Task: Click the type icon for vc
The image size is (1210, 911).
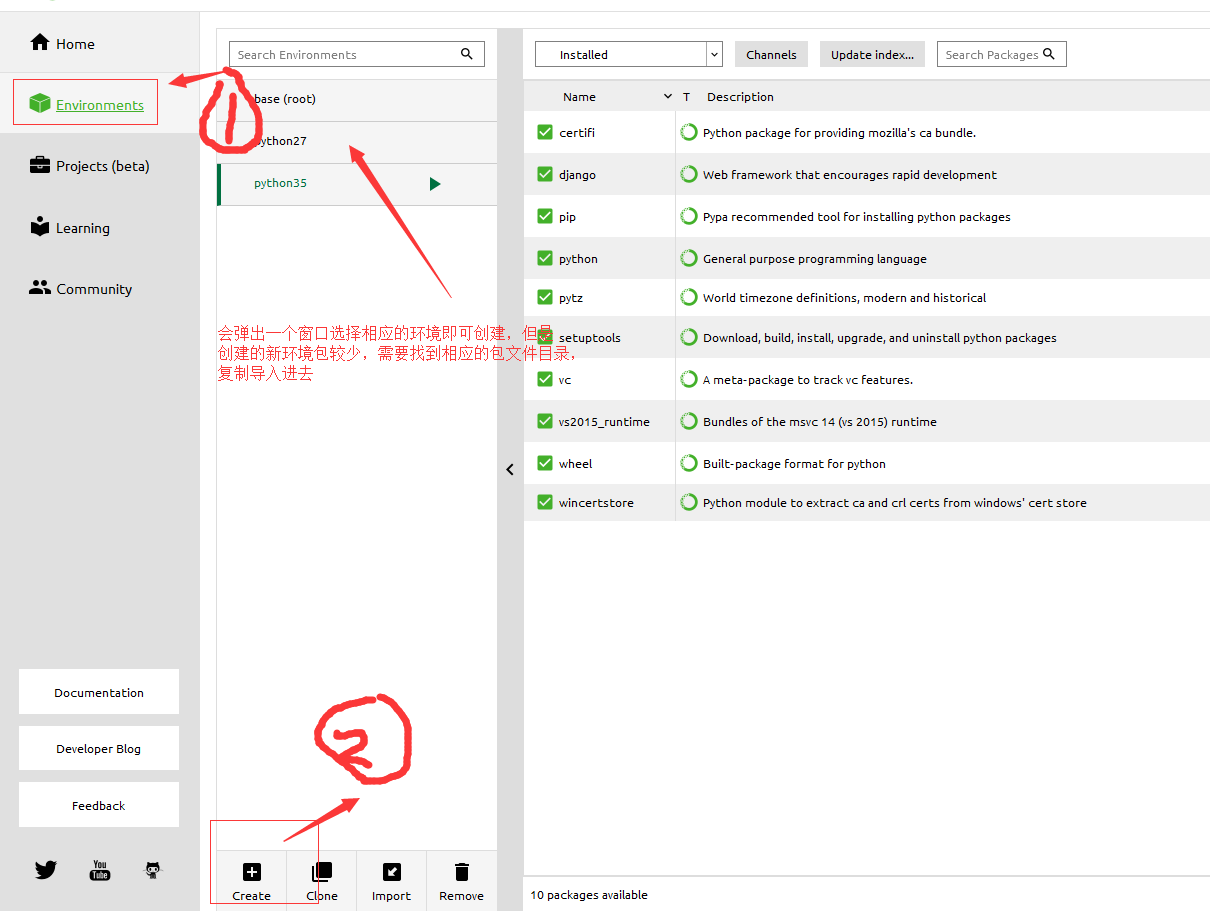Action: pyautogui.click(x=689, y=379)
